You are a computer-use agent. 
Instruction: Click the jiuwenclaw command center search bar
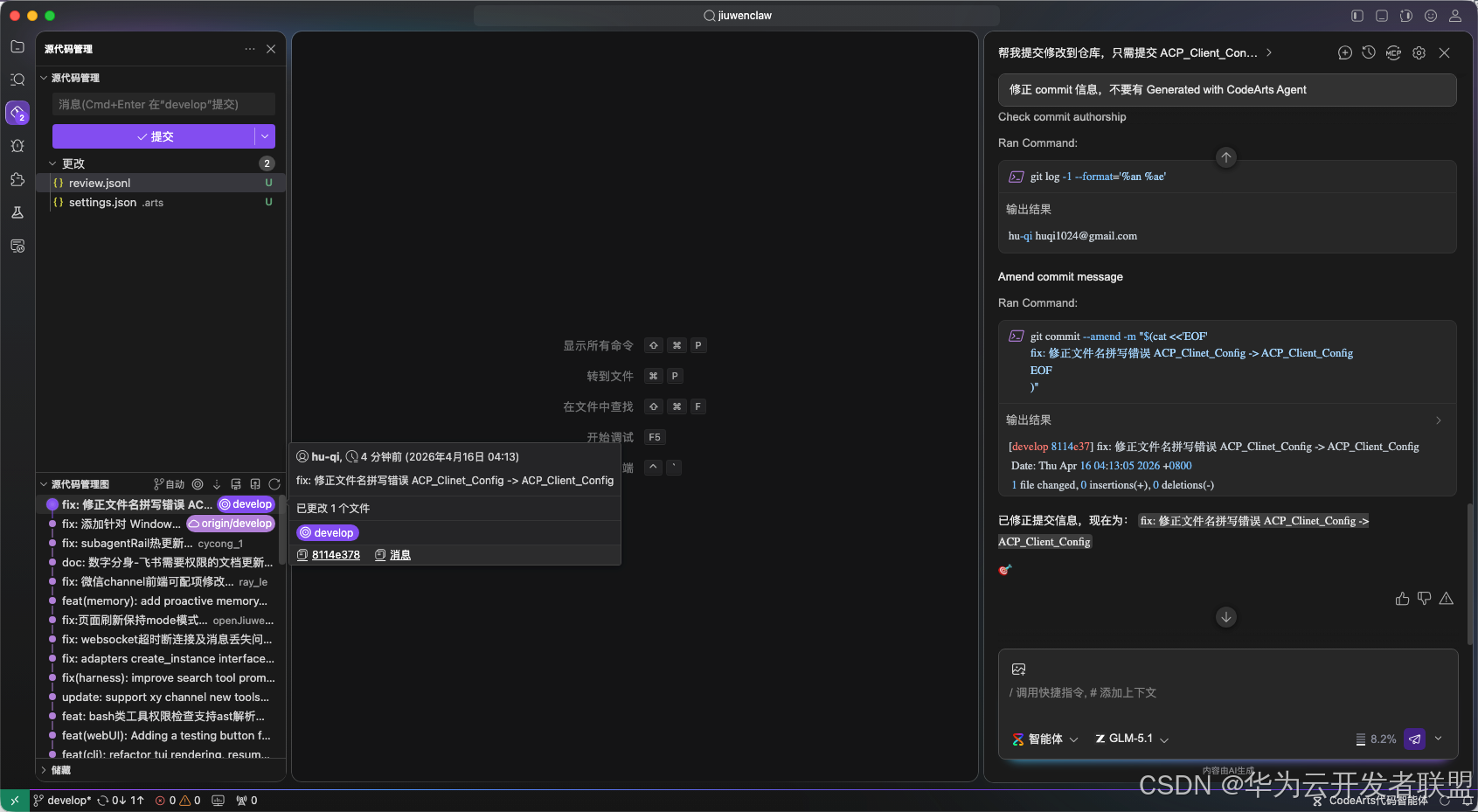pos(737,16)
